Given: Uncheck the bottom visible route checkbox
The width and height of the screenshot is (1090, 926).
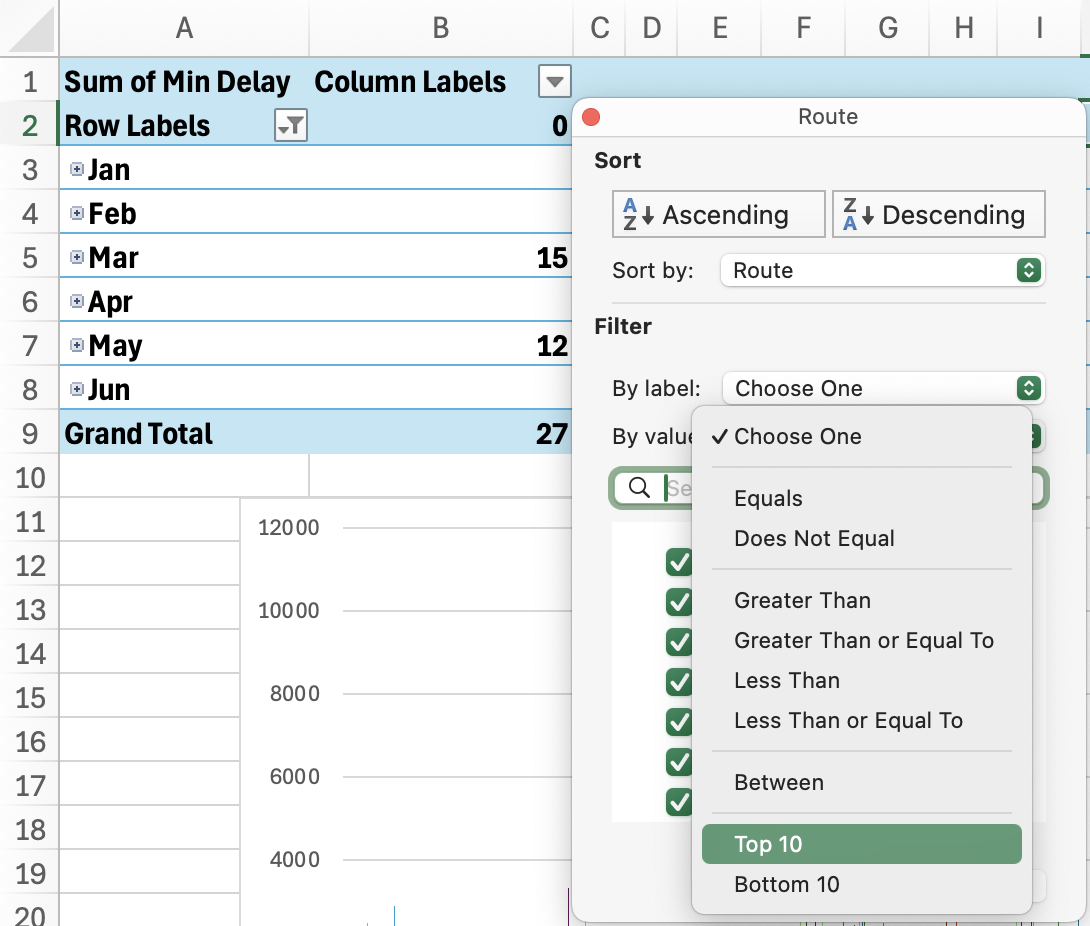Looking at the screenshot, I should [679, 802].
